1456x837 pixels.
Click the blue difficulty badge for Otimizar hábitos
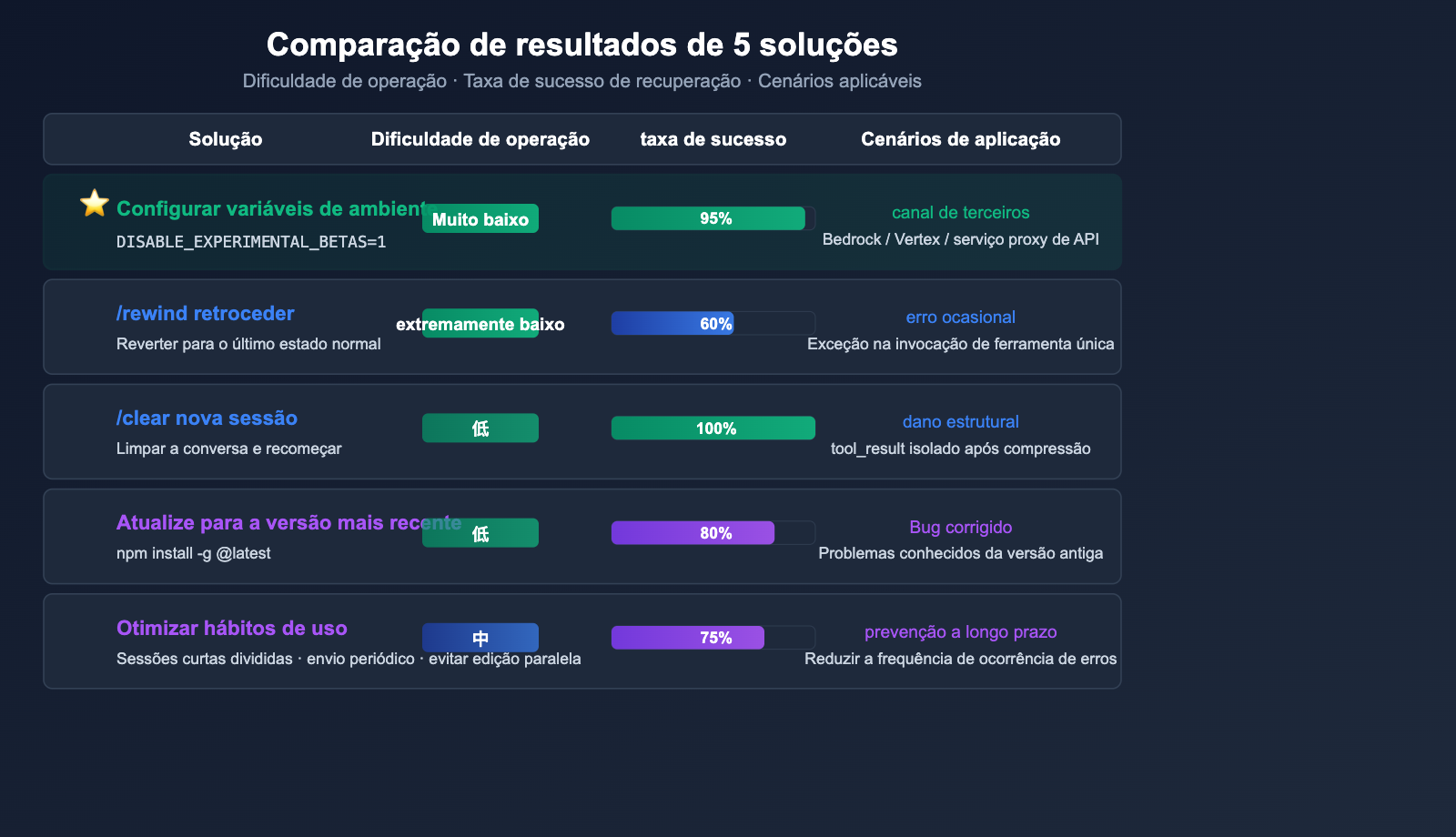point(480,638)
